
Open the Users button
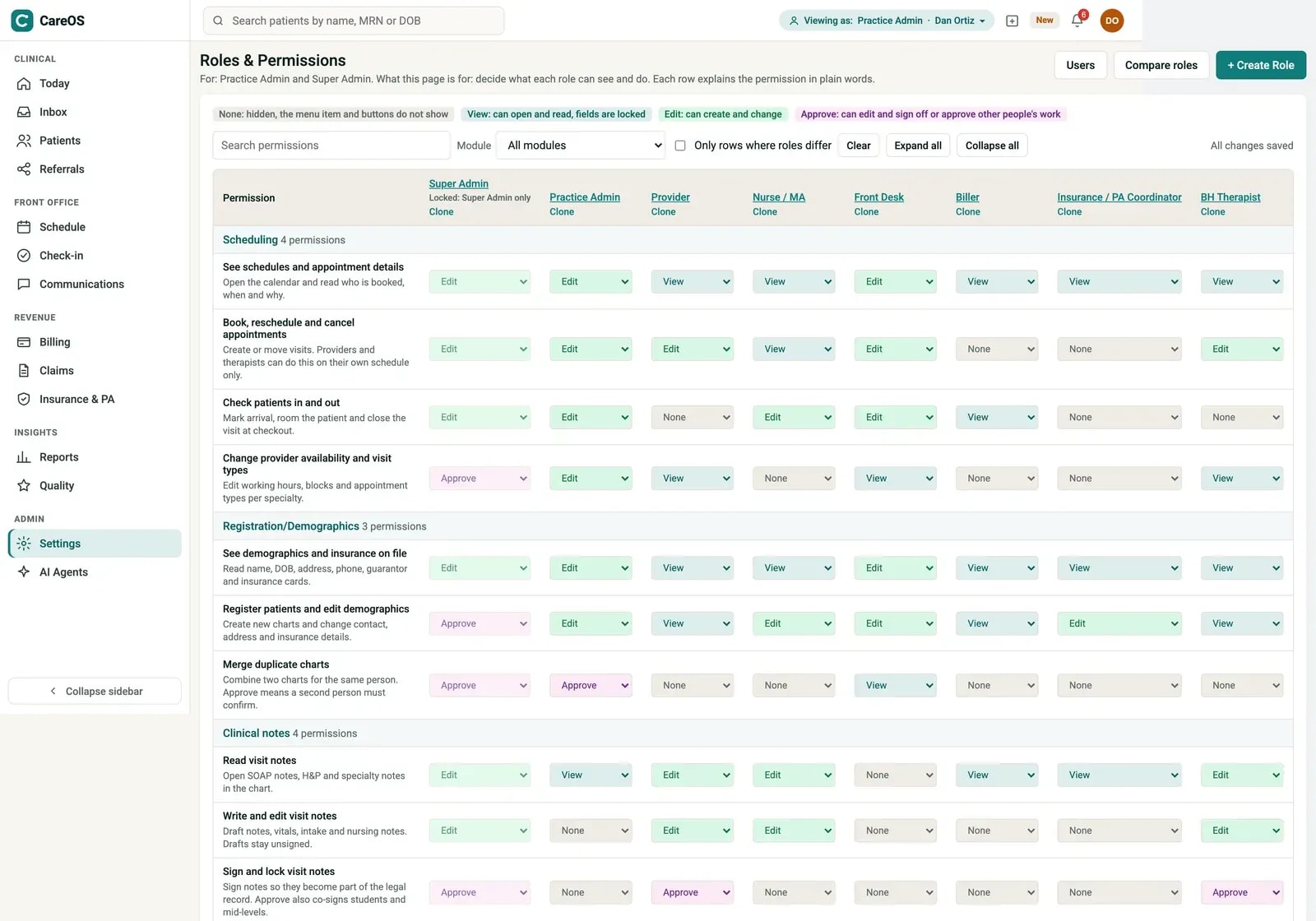pos(1081,65)
